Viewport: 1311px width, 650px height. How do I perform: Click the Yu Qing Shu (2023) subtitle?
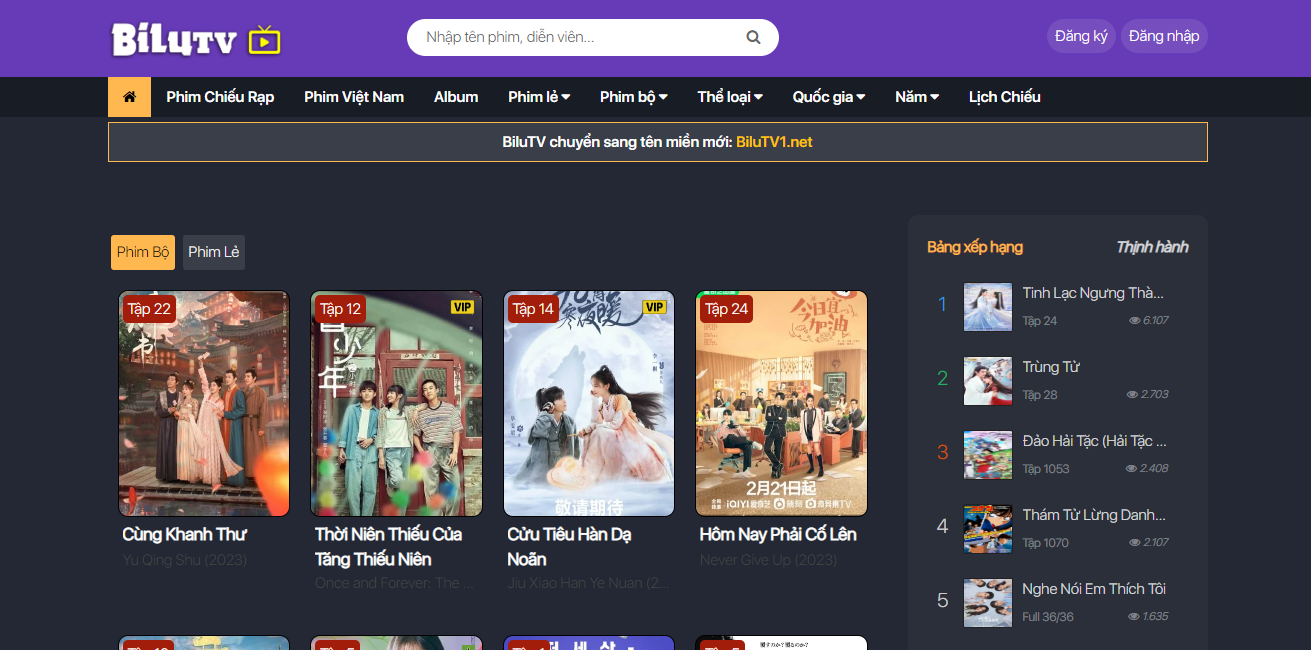(184, 560)
